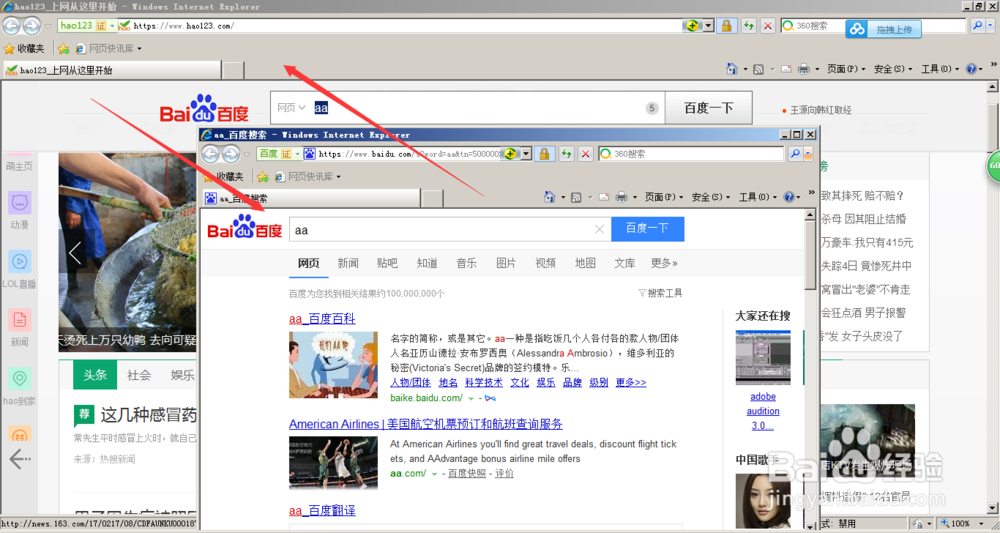Open zoom level 100% dropdown in status bar
The height and width of the screenshot is (533, 1000).
pos(980,523)
